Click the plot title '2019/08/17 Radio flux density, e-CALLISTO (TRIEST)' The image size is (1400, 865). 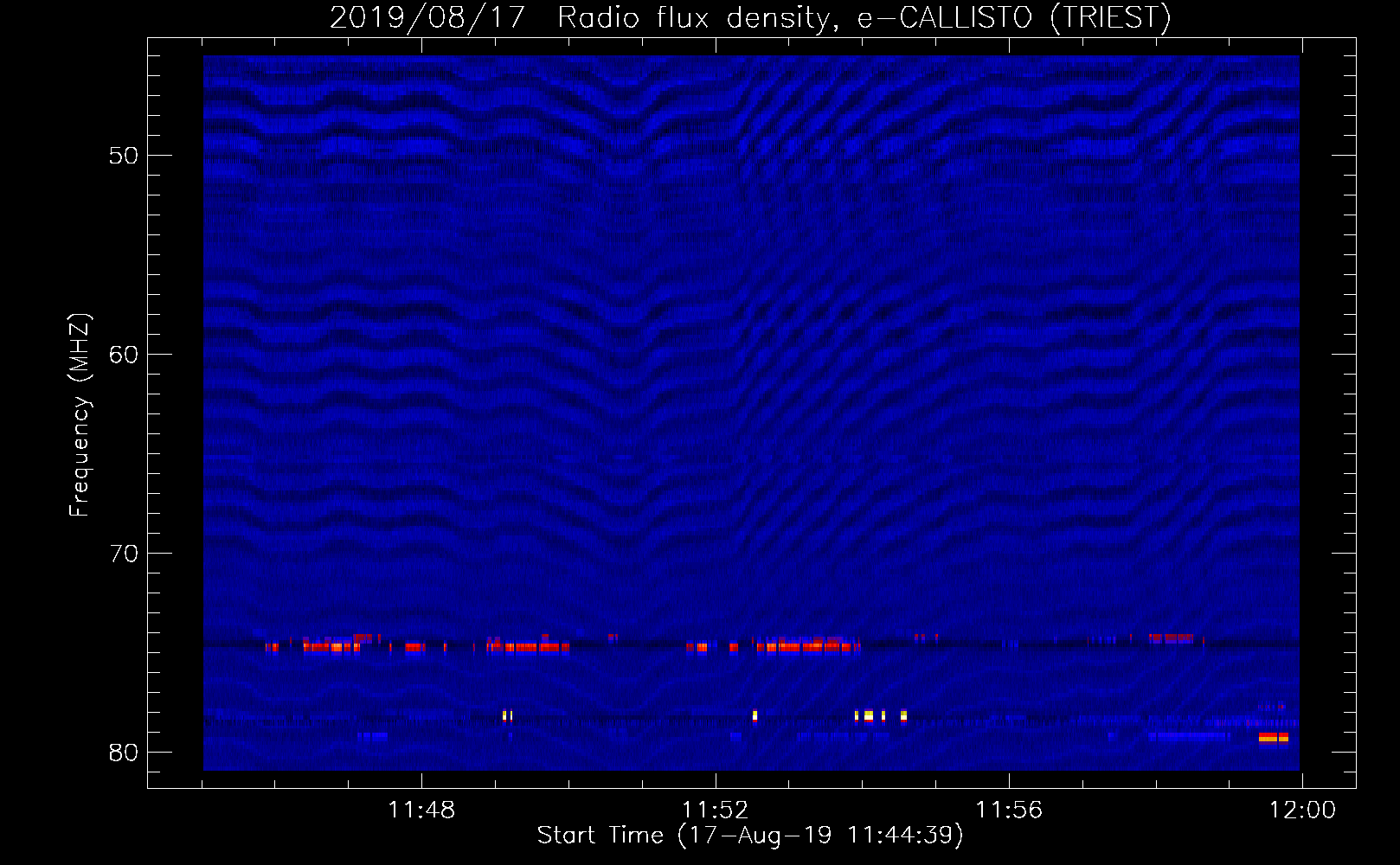coord(750,17)
